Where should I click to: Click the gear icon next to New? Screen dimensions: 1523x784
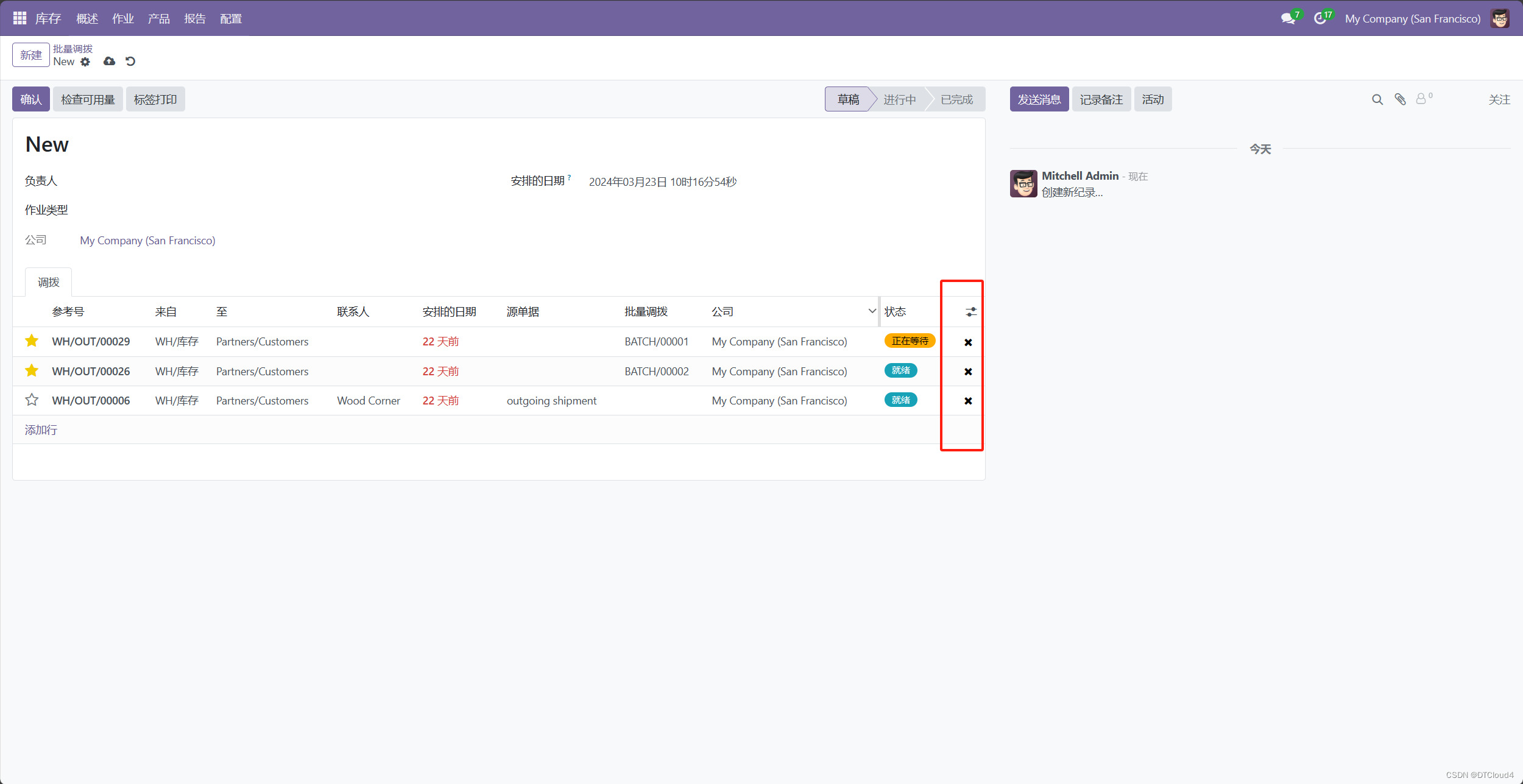(85, 62)
